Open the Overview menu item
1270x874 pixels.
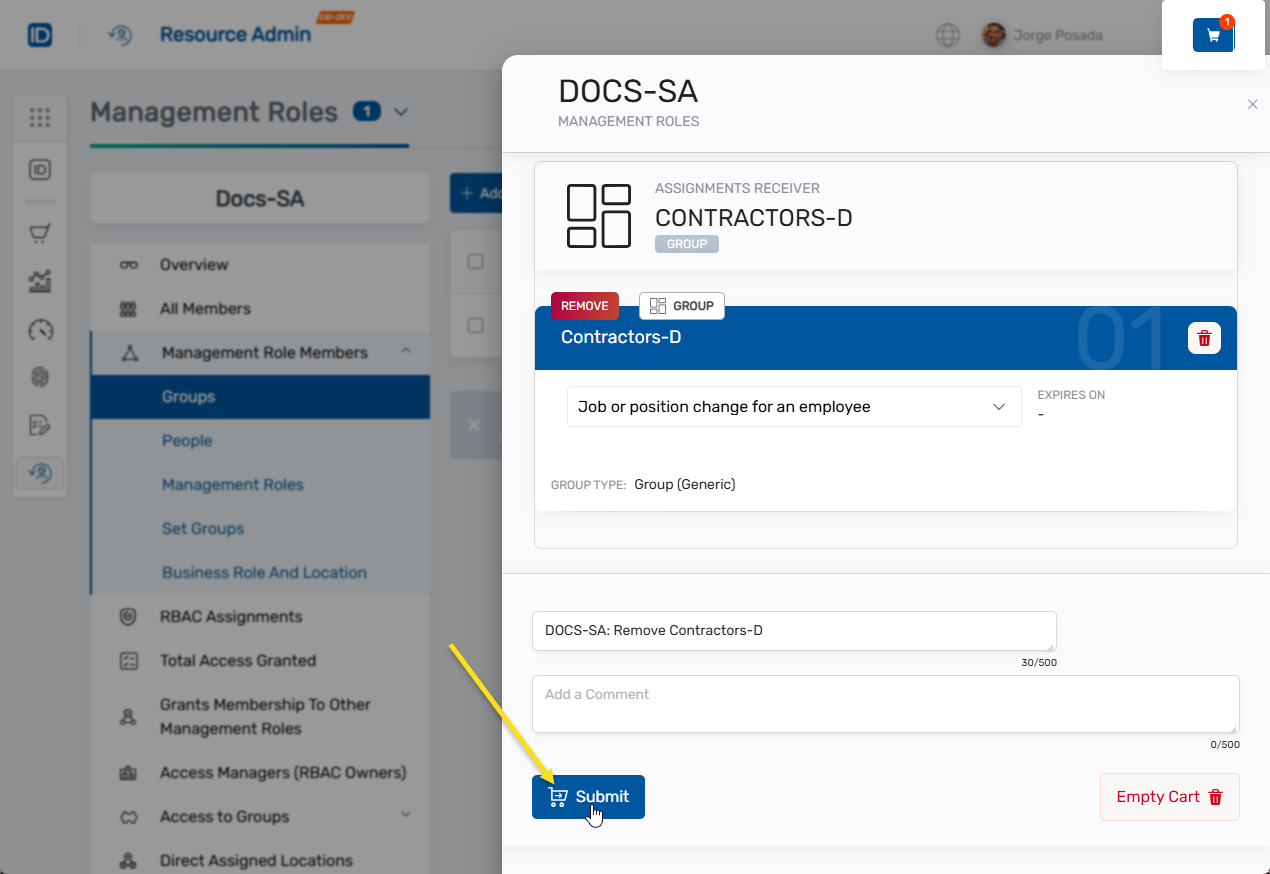click(x=194, y=265)
